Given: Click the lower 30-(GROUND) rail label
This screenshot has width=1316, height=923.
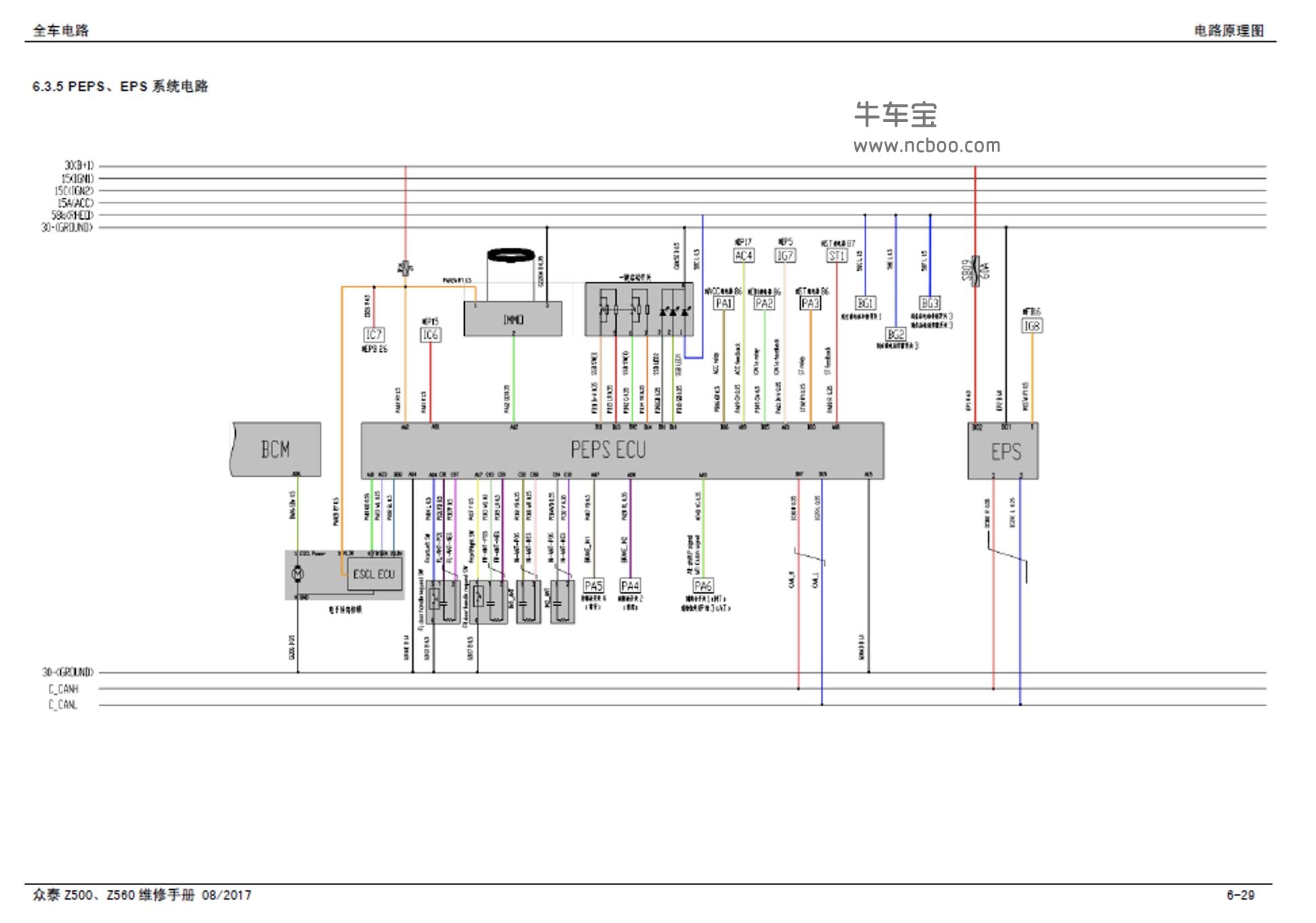Looking at the screenshot, I should click(x=68, y=673).
